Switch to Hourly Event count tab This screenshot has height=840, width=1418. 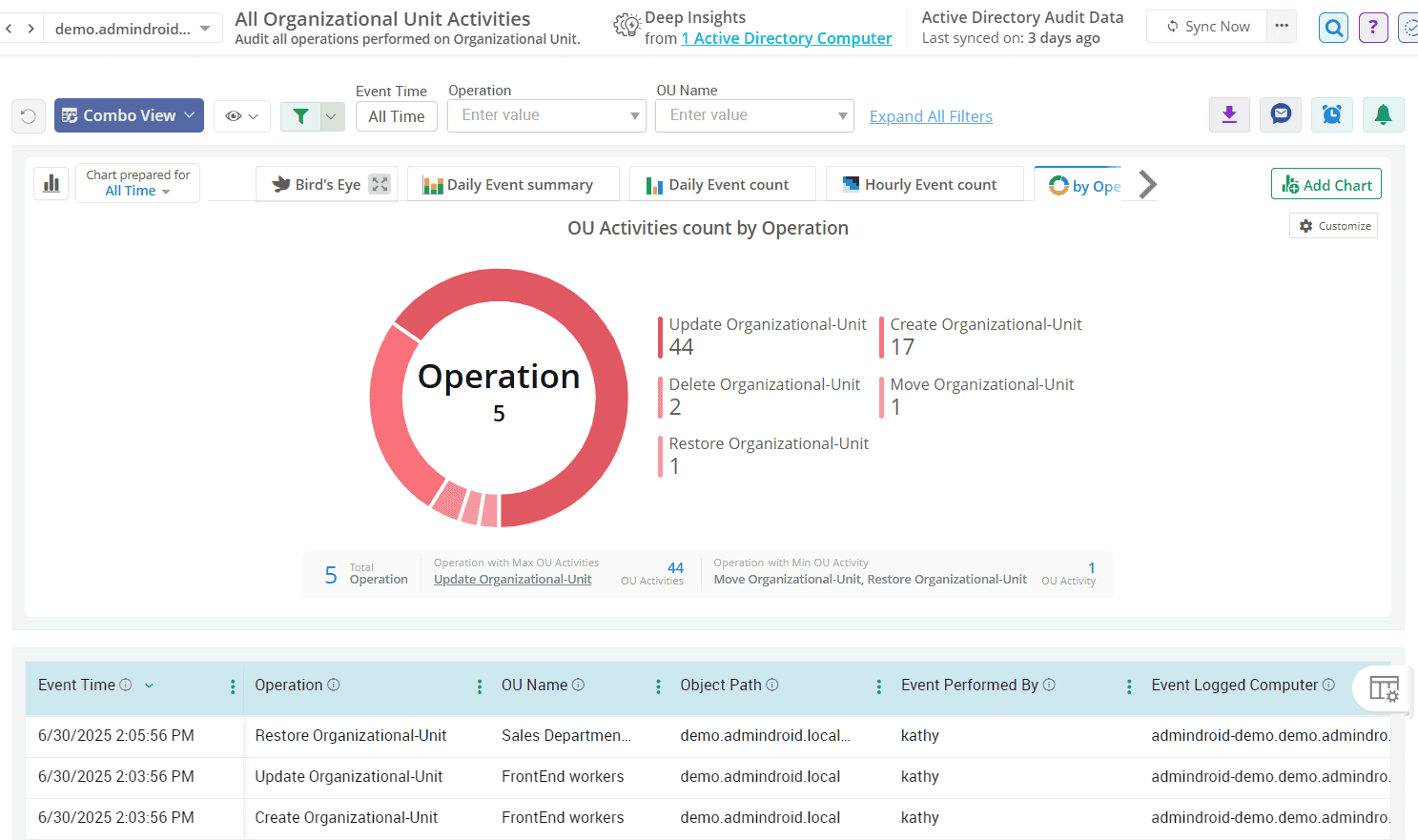coord(923,185)
